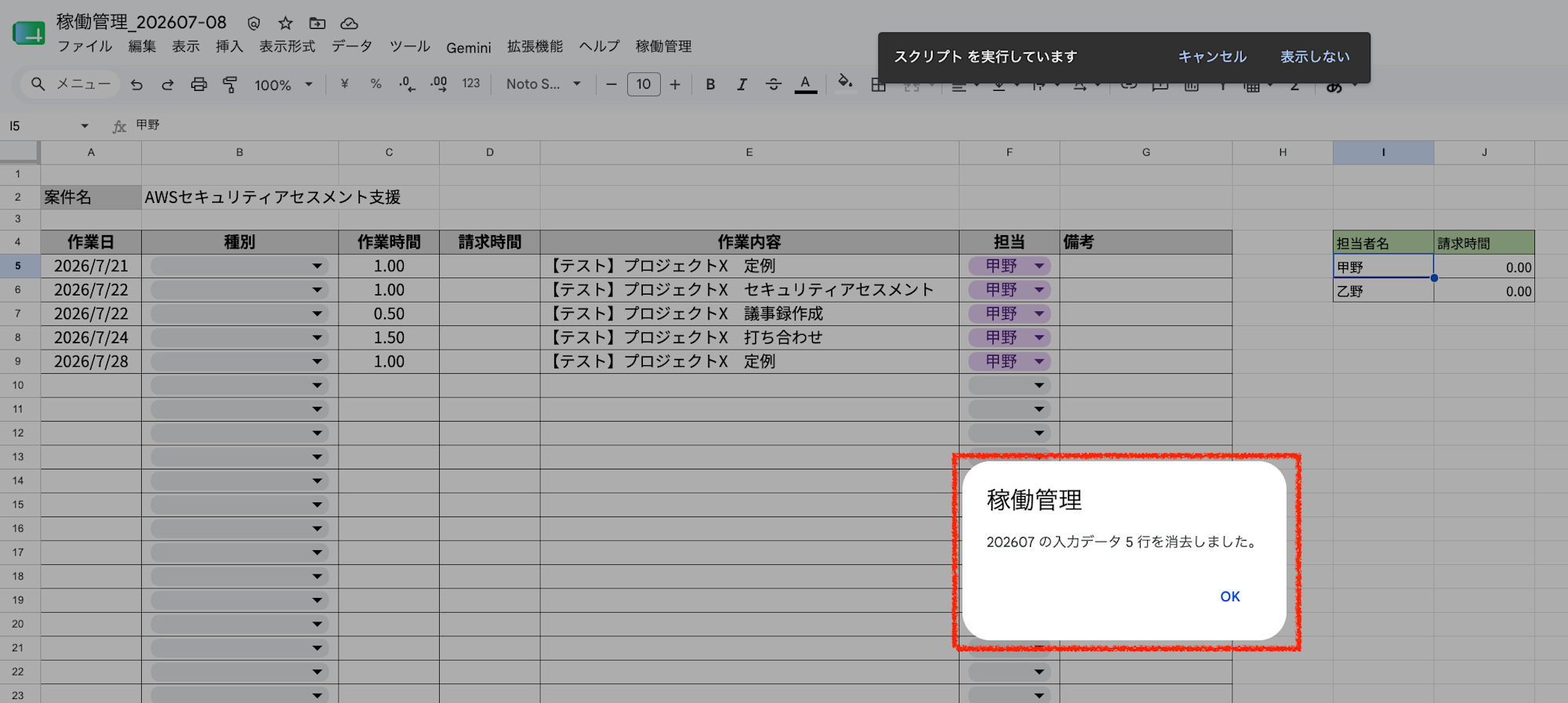Image resolution: width=1568 pixels, height=703 pixels.
Task: Click the search menu magnifier icon
Action: pos(38,84)
